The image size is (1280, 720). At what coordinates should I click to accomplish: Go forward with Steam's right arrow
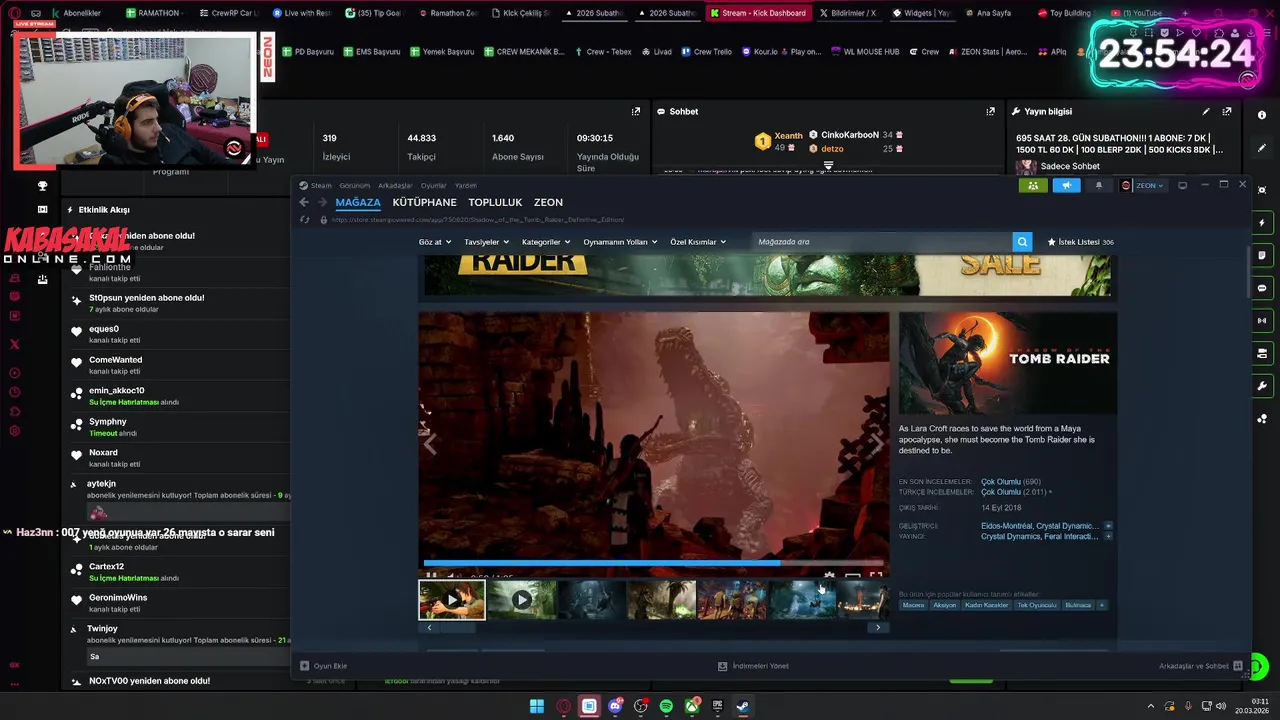coord(322,202)
